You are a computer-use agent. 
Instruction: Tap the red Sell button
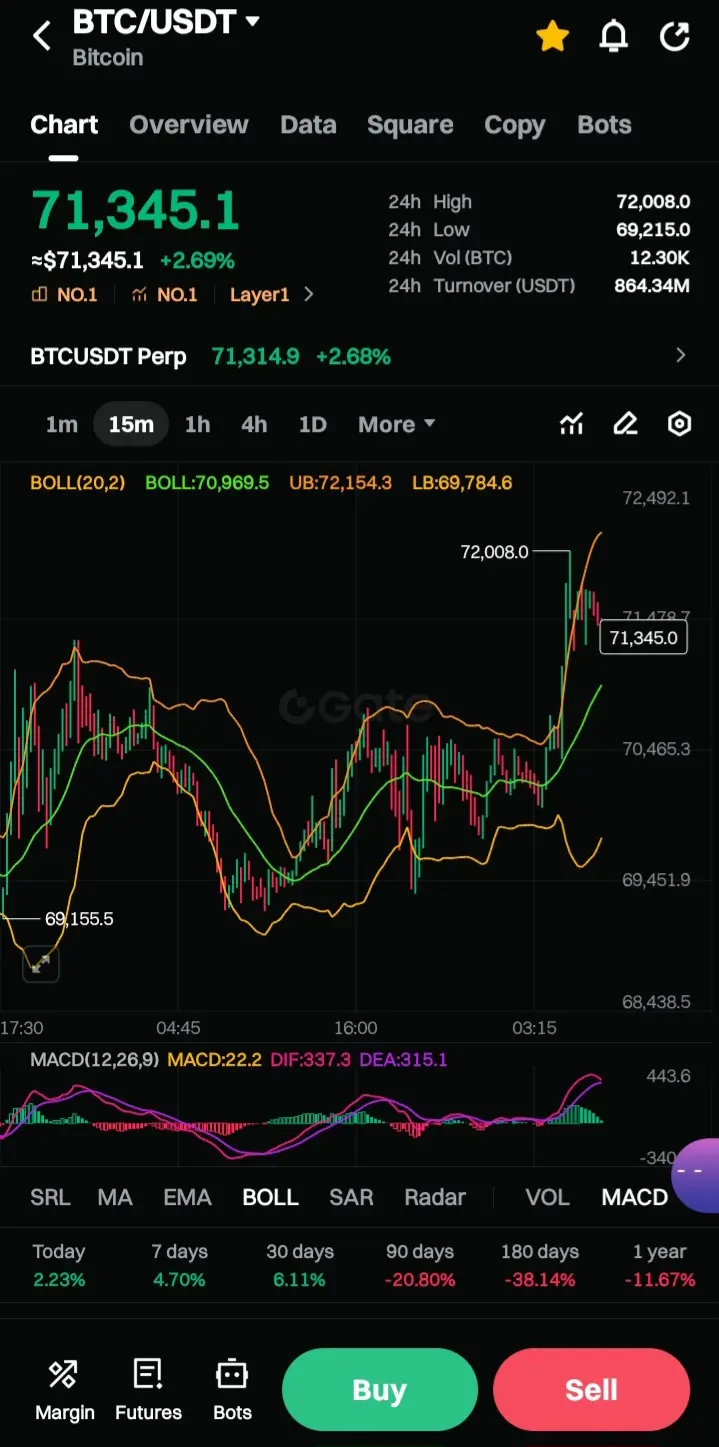pyautogui.click(x=591, y=1390)
